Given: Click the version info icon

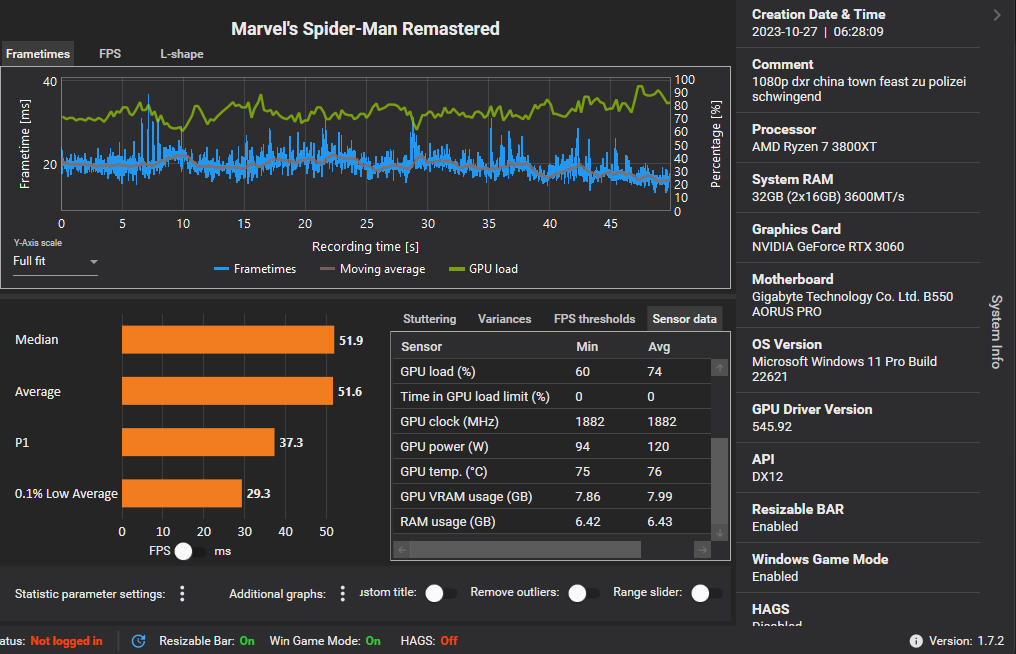Looking at the screenshot, I should point(916,641).
